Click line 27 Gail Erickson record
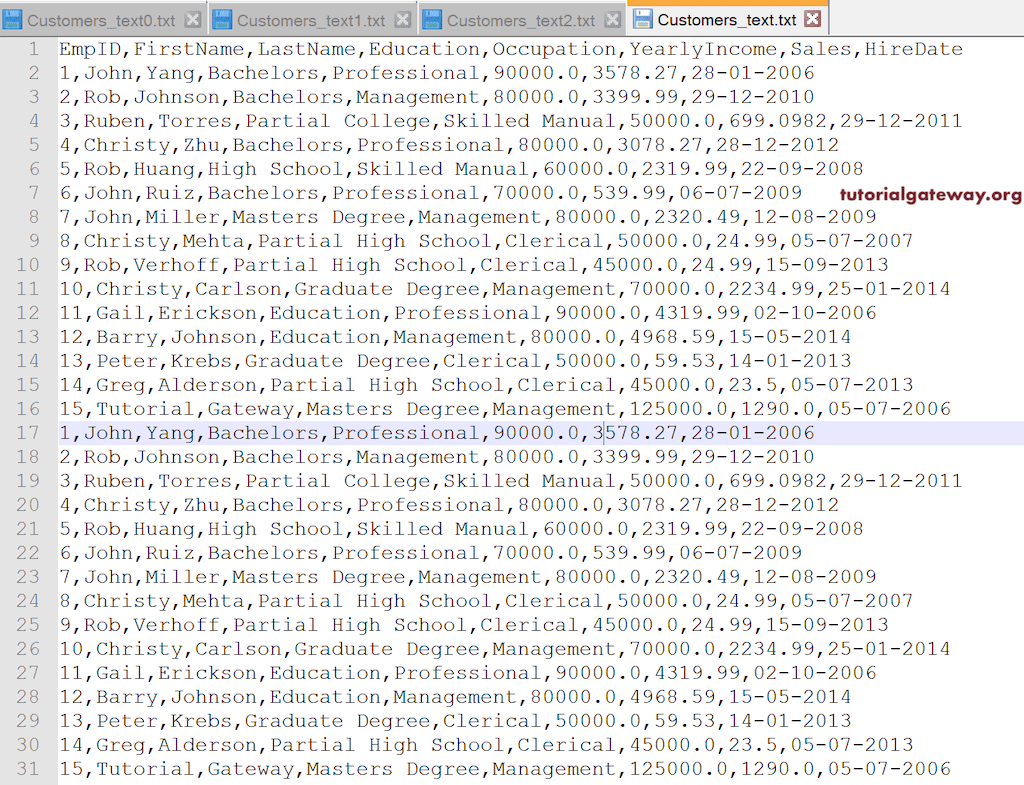 coord(468,673)
